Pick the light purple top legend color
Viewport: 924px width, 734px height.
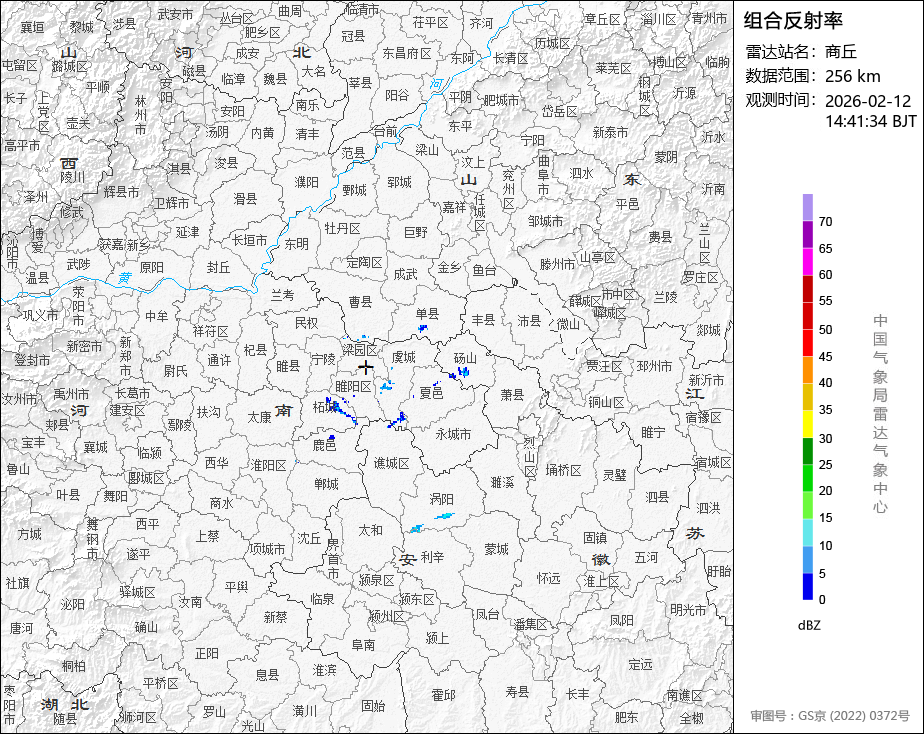tap(807, 207)
